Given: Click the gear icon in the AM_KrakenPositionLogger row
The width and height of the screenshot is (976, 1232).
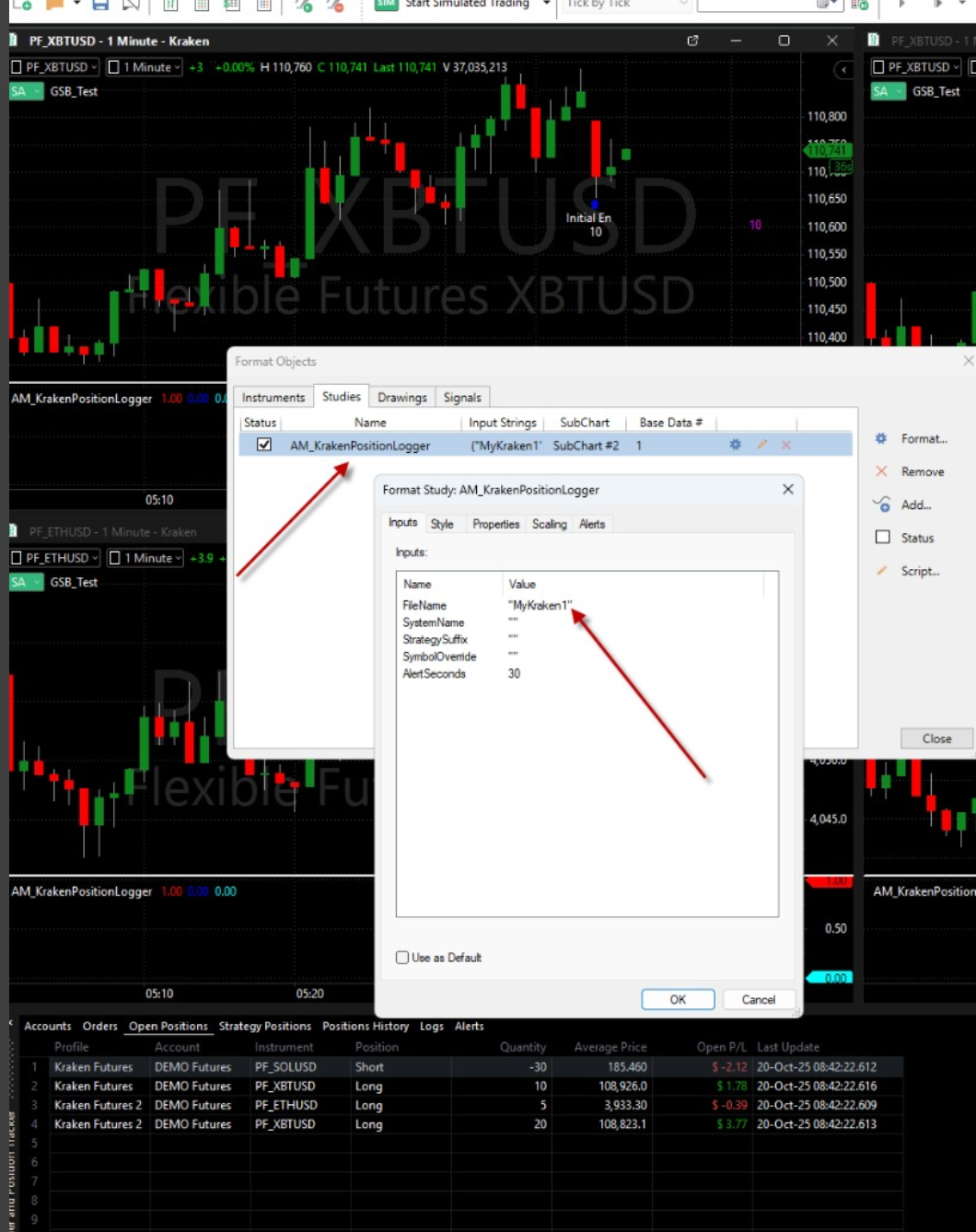Looking at the screenshot, I should pyautogui.click(x=735, y=445).
